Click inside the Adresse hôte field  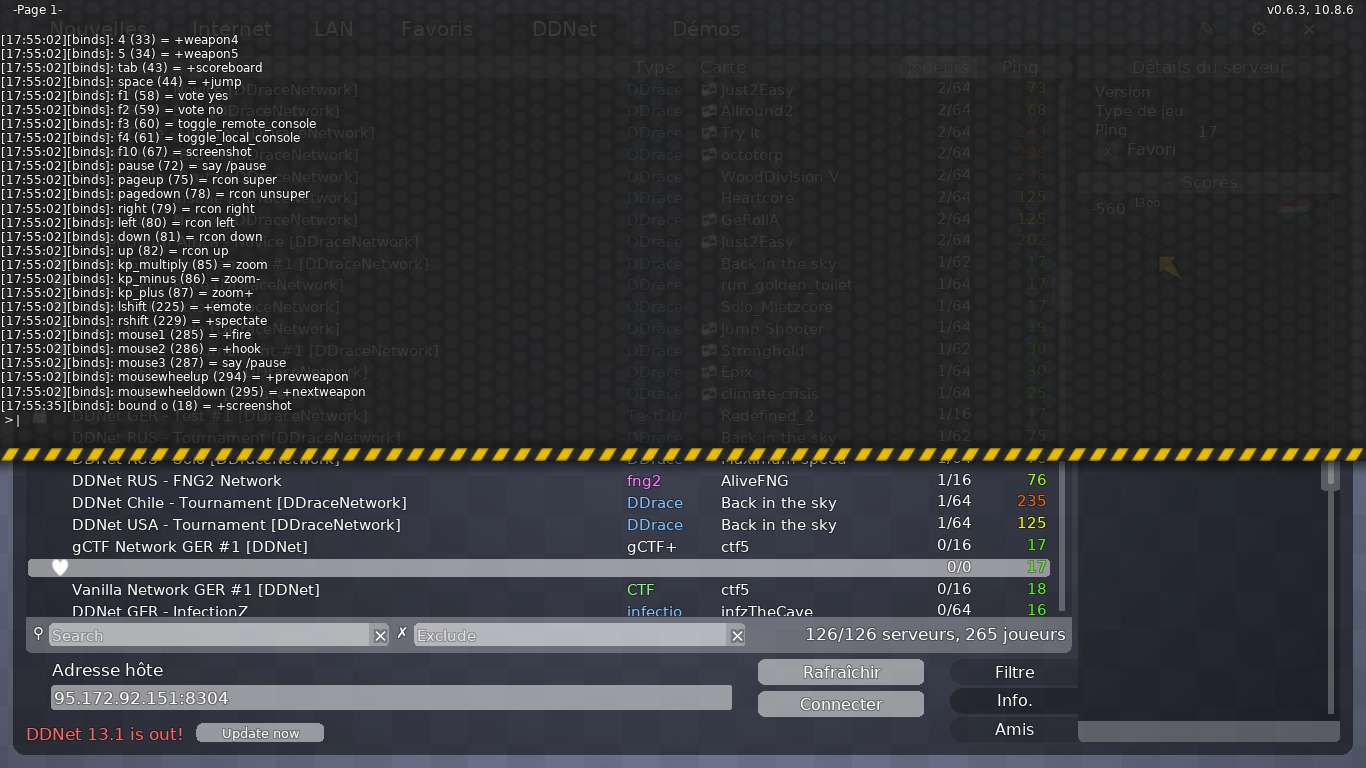point(390,697)
